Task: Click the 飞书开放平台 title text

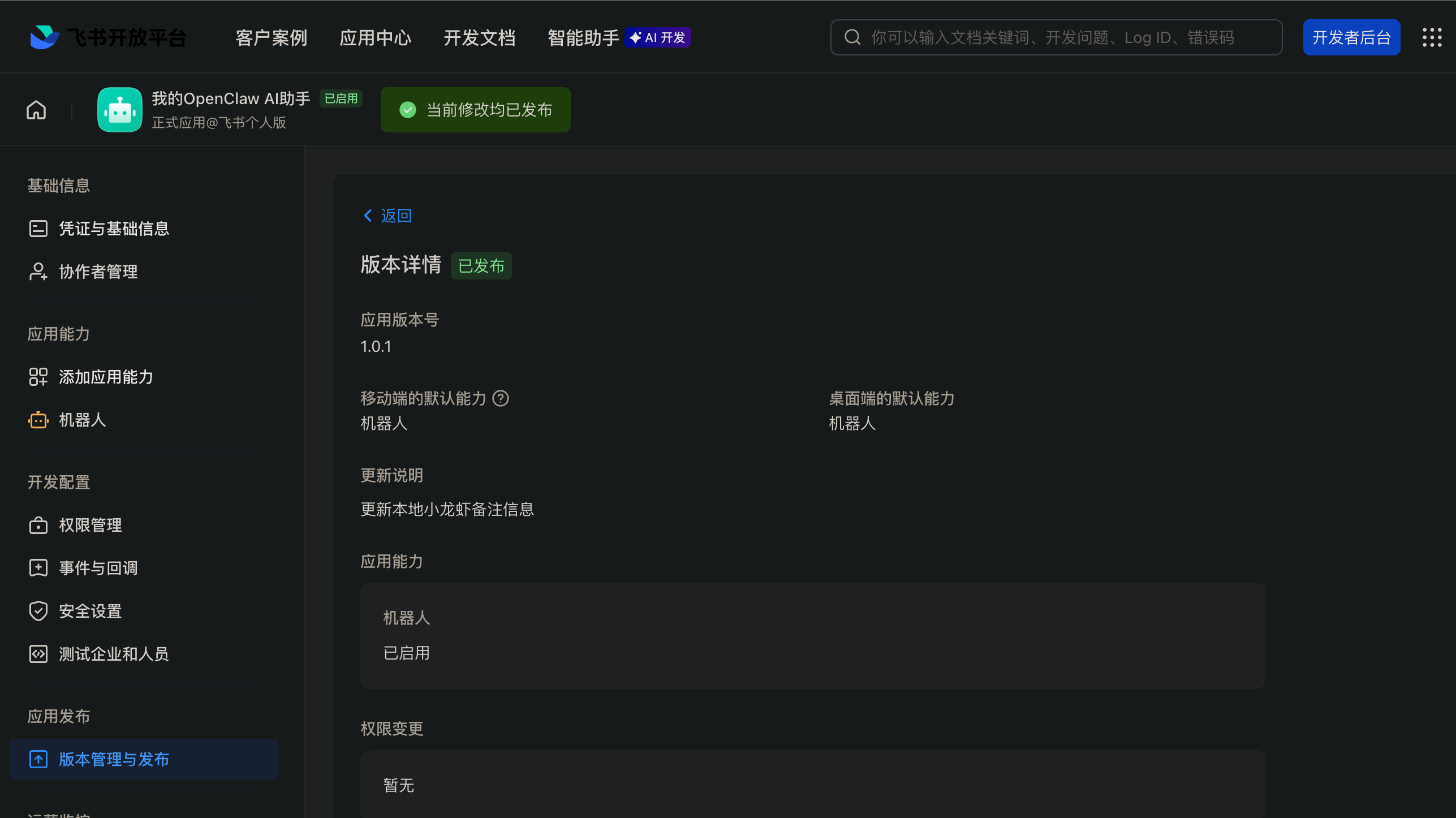Action: point(127,37)
